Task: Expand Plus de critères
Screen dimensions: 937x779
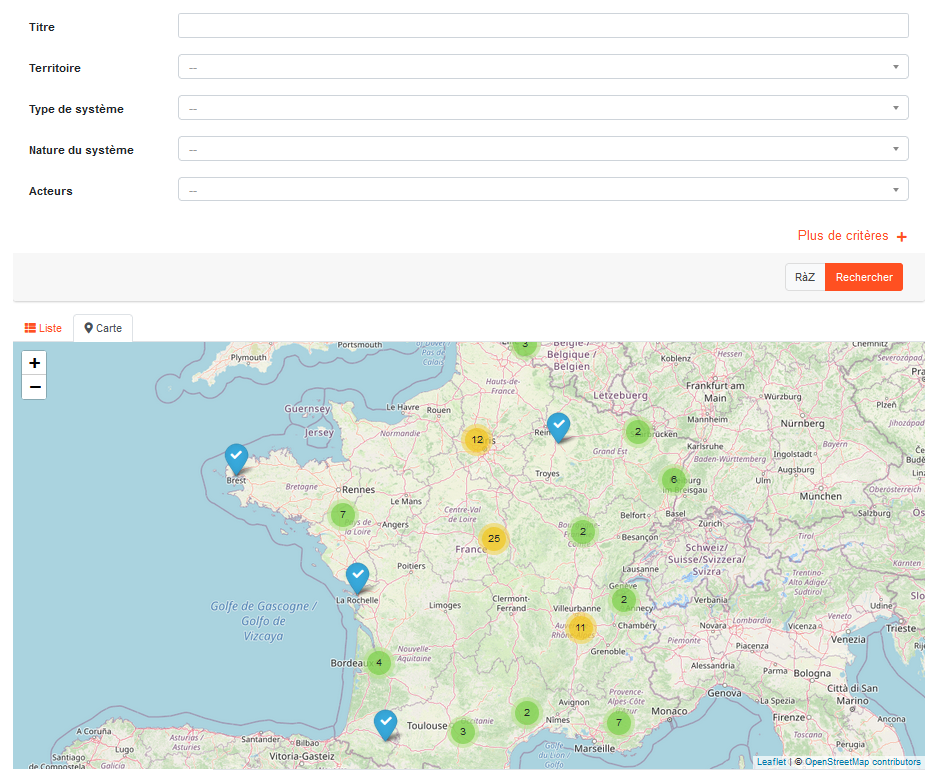Action: point(852,236)
